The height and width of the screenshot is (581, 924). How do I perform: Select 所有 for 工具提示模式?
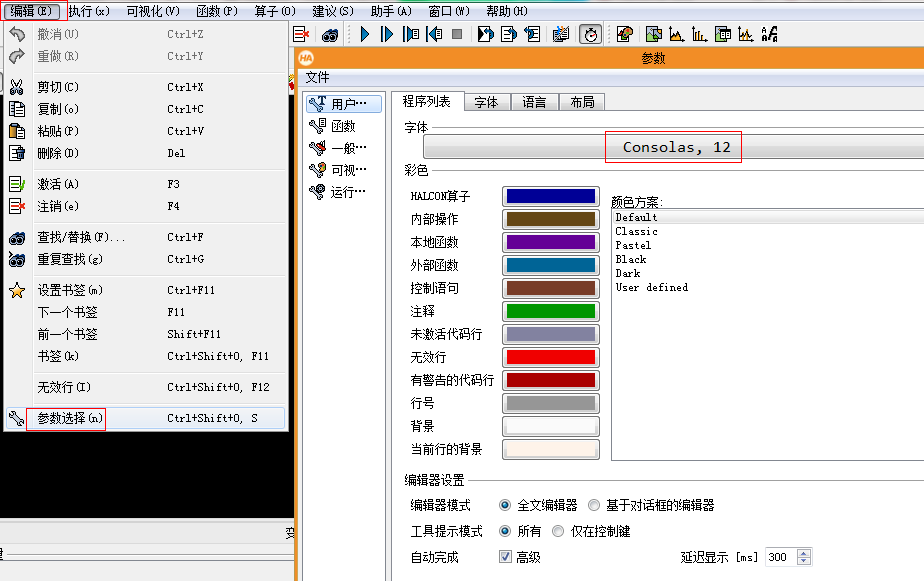[x=504, y=531]
